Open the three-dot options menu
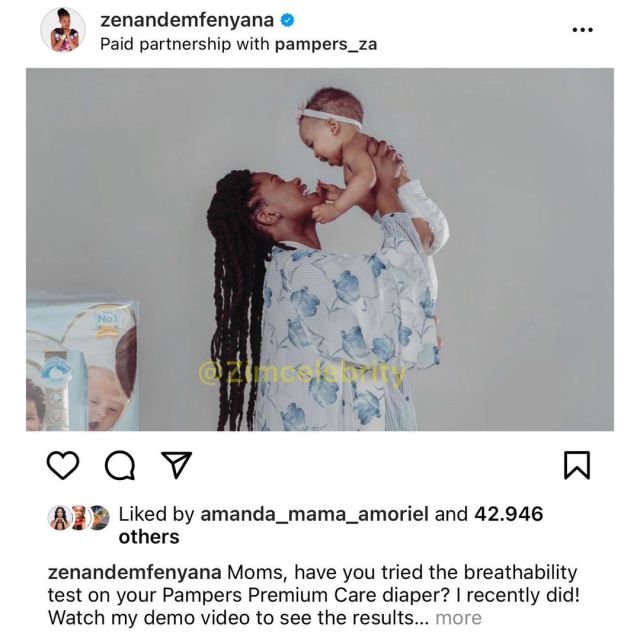640x640 pixels. 582,29
